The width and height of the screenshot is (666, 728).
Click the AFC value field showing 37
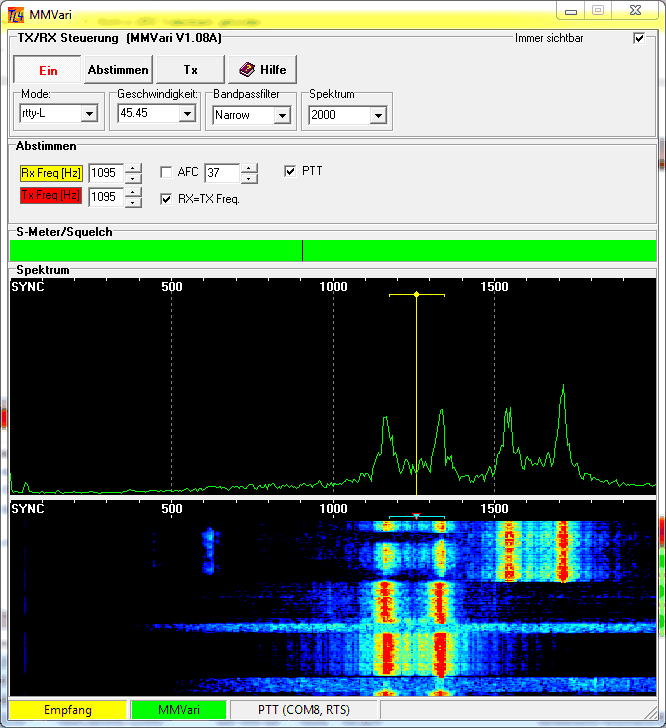(x=222, y=173)
